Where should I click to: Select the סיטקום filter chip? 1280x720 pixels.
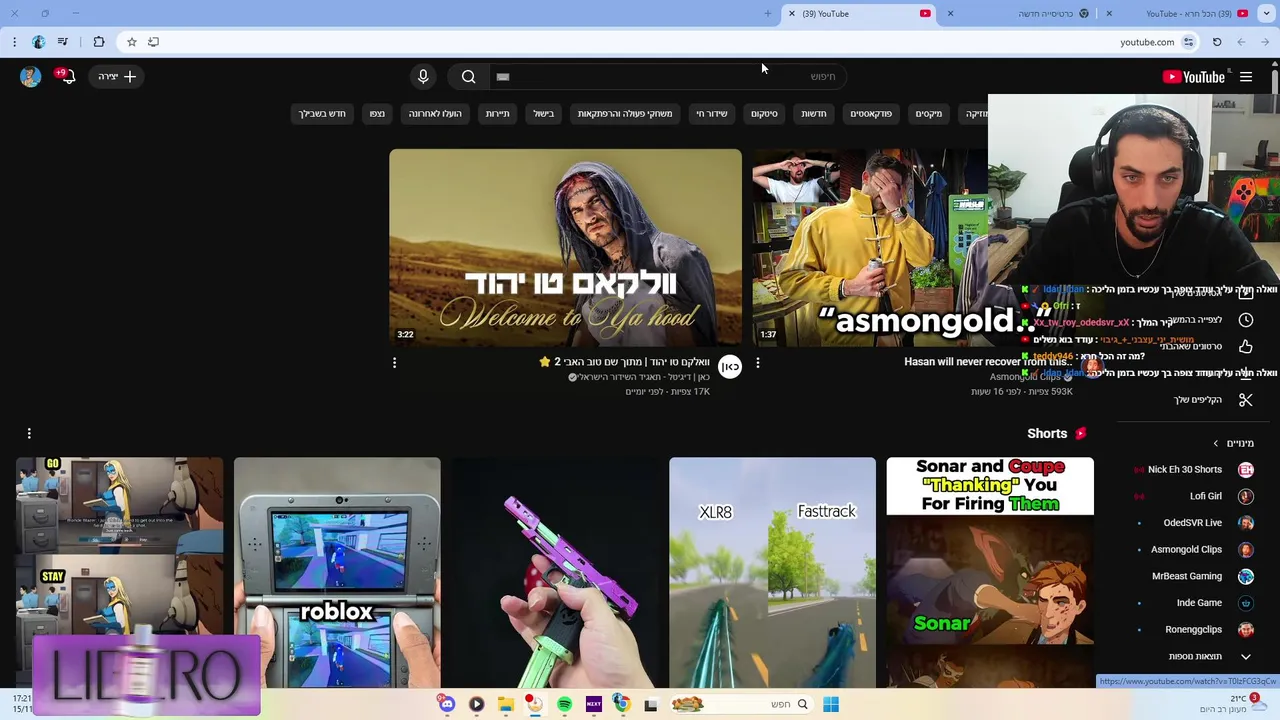[x=764, y=114]
